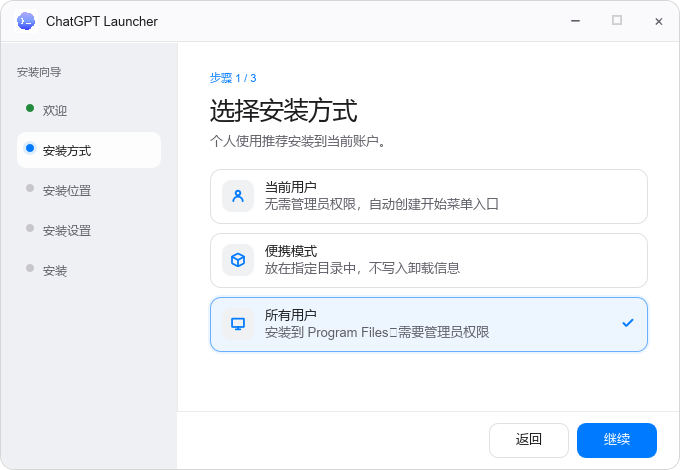Click the gray dot beside 安装设置
Image resolution: width=680 pixels, height=470 pixels.
pyautogui.click(x=30, y=228)
